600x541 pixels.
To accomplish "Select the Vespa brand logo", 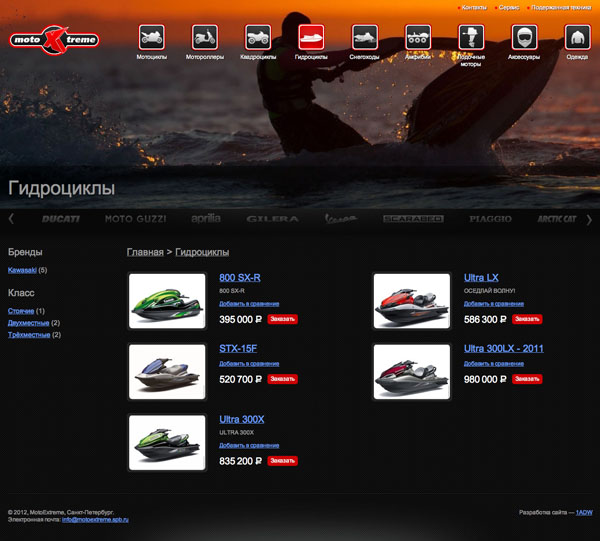I will 341,218.
